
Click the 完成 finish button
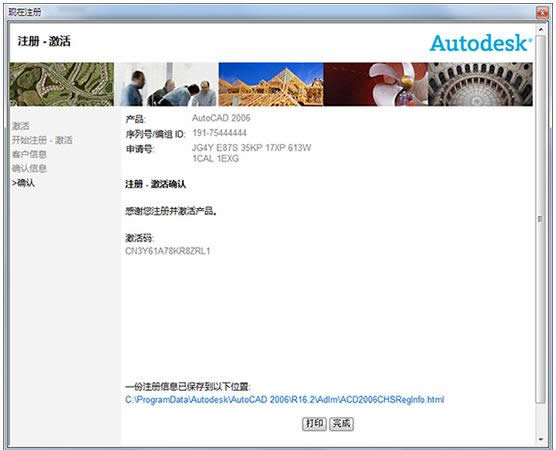point(341,423)
